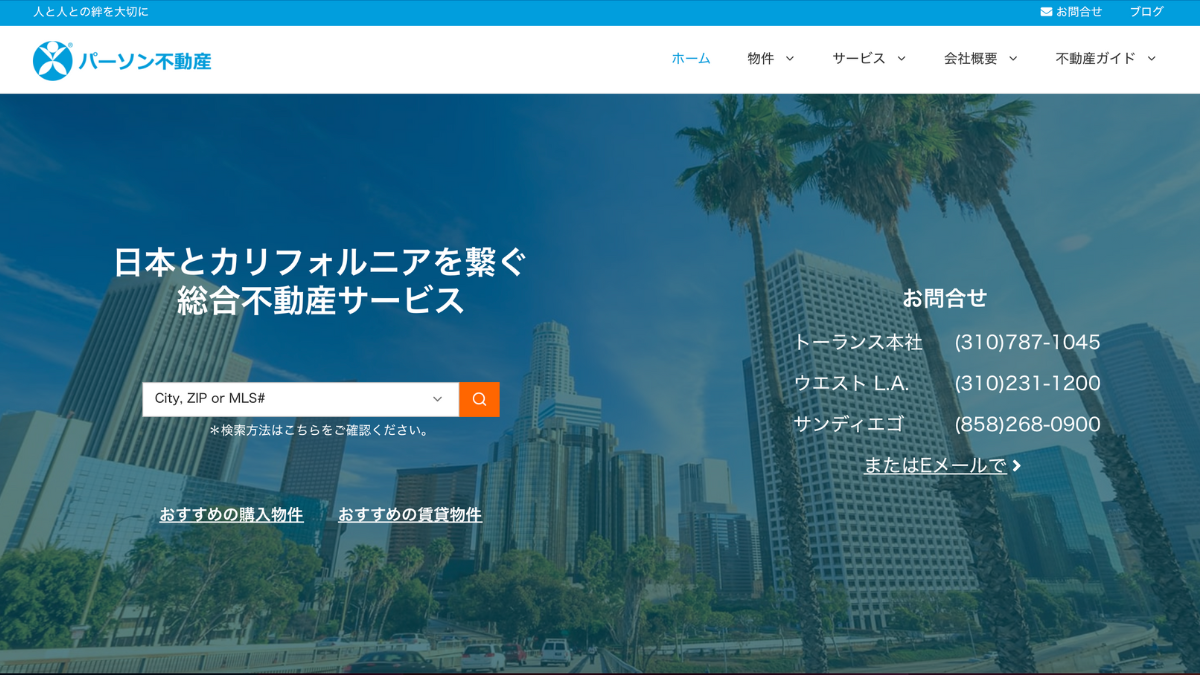This screenshot has width=1200, height=675.
Task: Click the orange search magnifier button
Action: 479,399
